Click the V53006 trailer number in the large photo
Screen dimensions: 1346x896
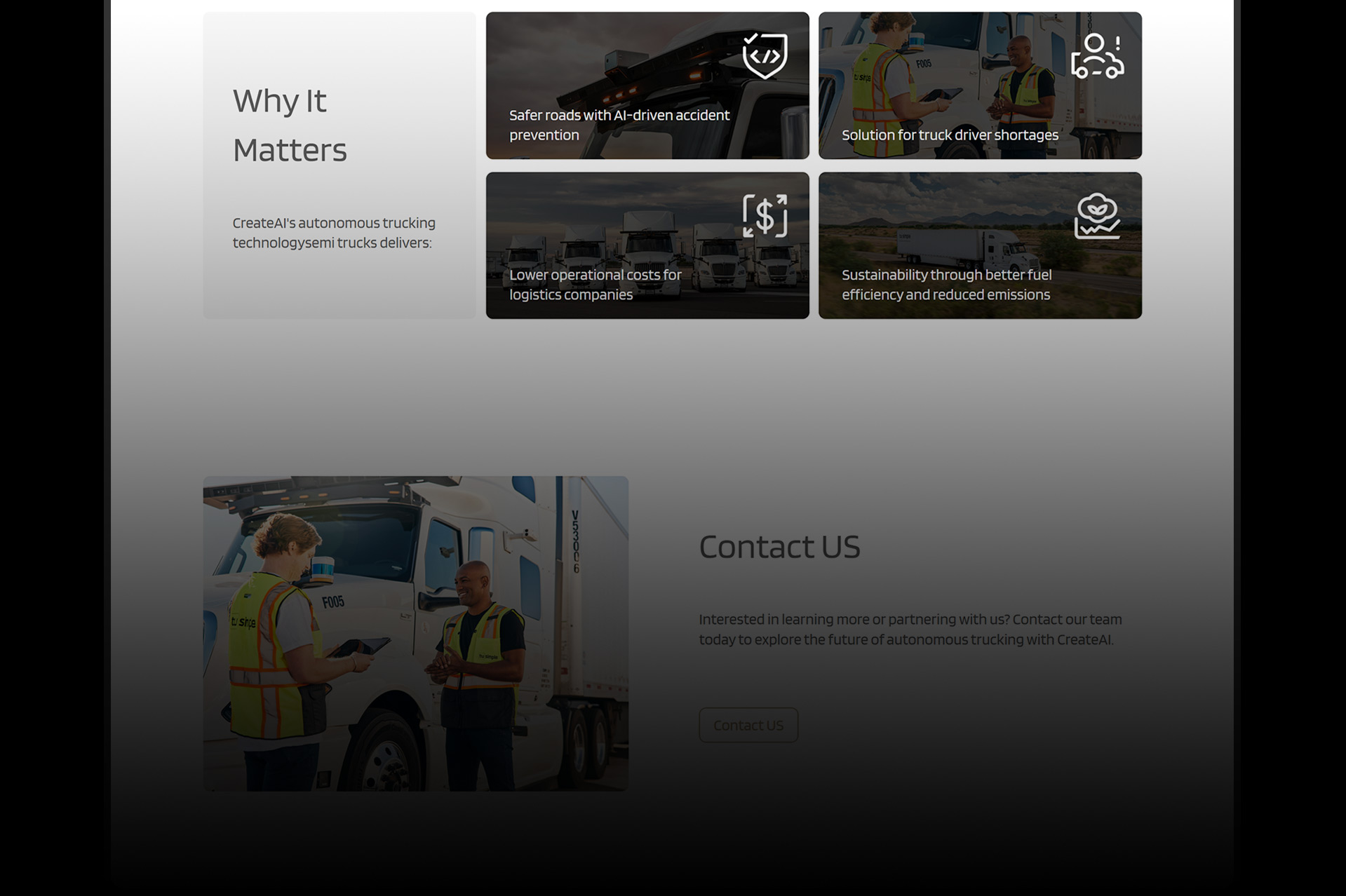[x=575, y=541]
